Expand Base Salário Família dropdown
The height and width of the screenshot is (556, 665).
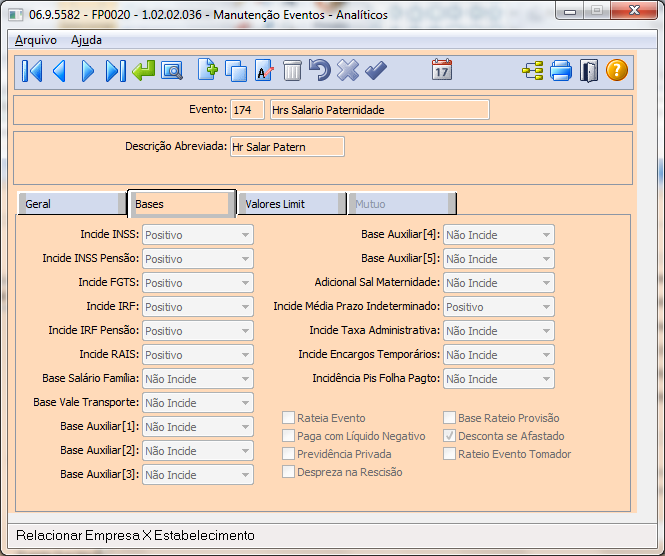tap(198, 379)
